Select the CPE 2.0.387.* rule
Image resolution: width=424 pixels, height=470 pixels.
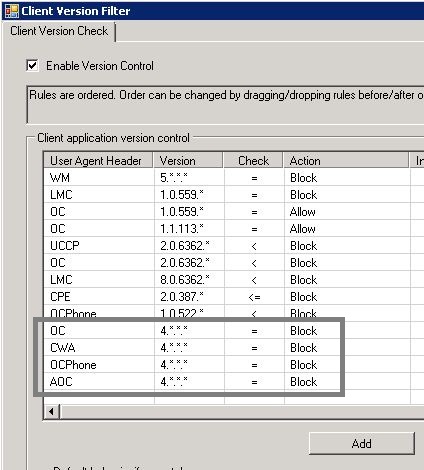click(233, 297)
